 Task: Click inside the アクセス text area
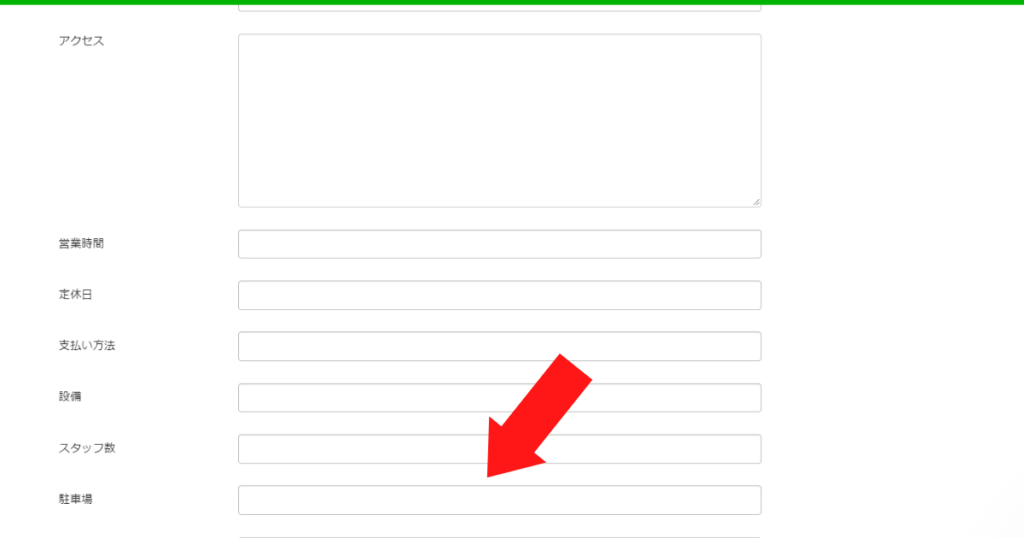pos(500,121)
